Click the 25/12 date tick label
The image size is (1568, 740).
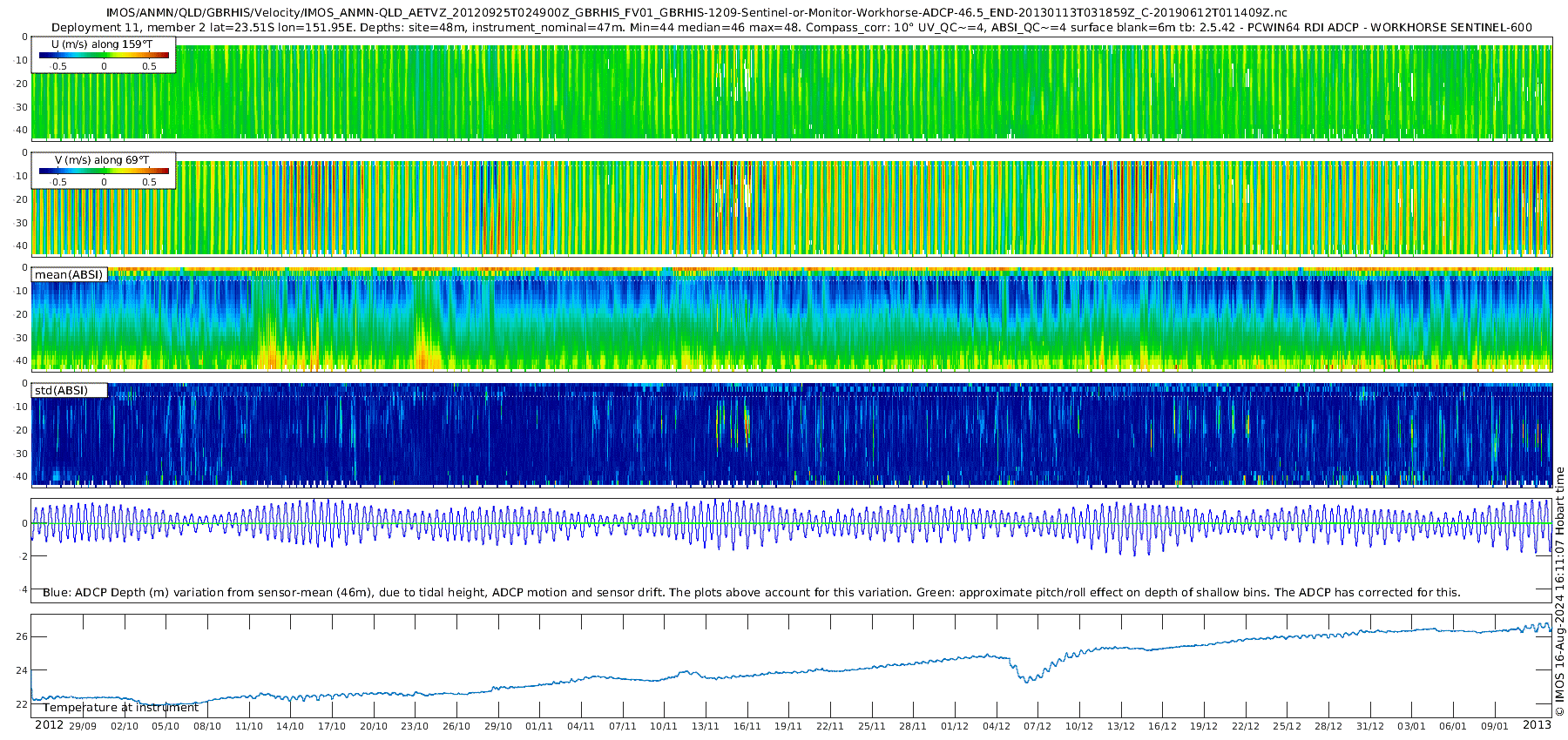pos(1287,726)
